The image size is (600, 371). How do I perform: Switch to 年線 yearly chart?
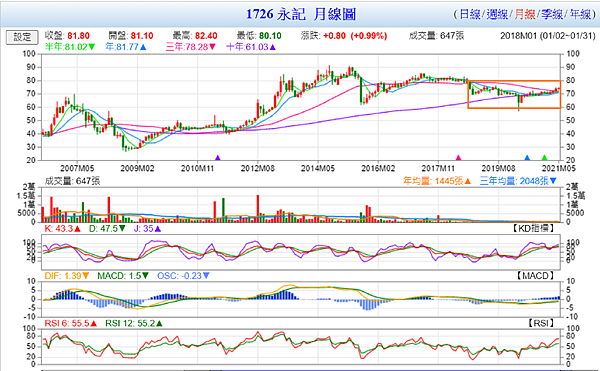(580, 15)
